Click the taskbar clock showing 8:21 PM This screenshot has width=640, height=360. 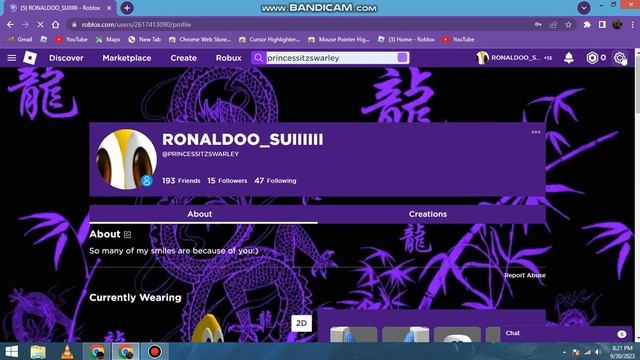622,352
